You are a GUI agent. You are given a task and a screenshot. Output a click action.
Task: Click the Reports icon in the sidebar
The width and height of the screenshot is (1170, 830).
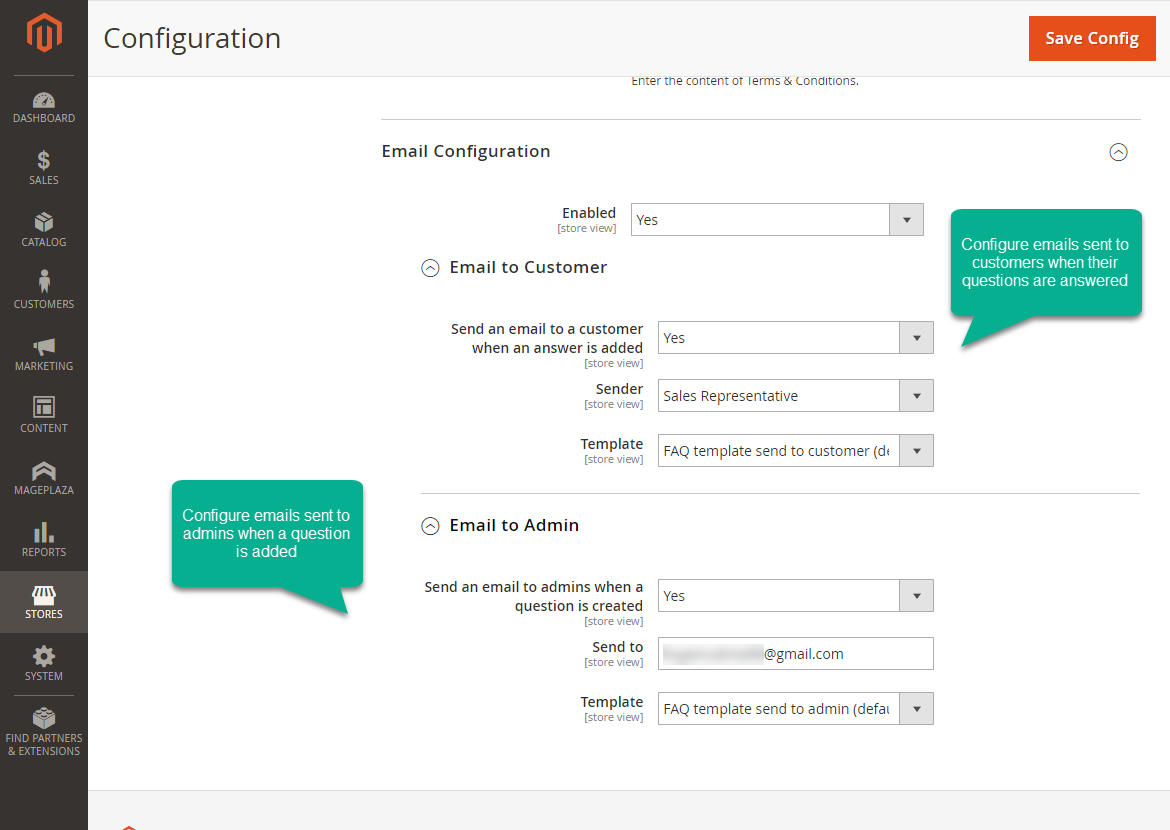pos(44,540)
